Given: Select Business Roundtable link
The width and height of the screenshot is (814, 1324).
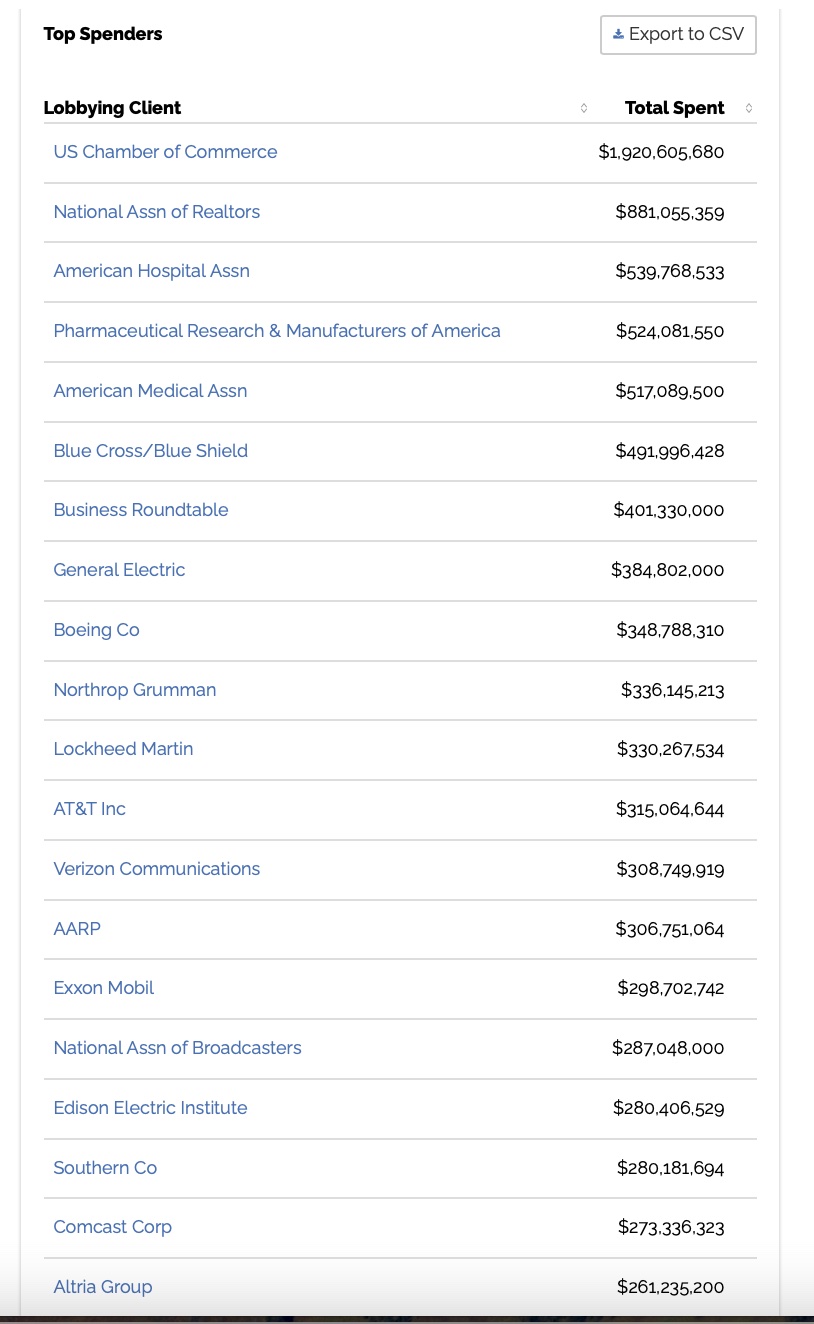Looking at the screenshot, I should (x=141, y=510).
